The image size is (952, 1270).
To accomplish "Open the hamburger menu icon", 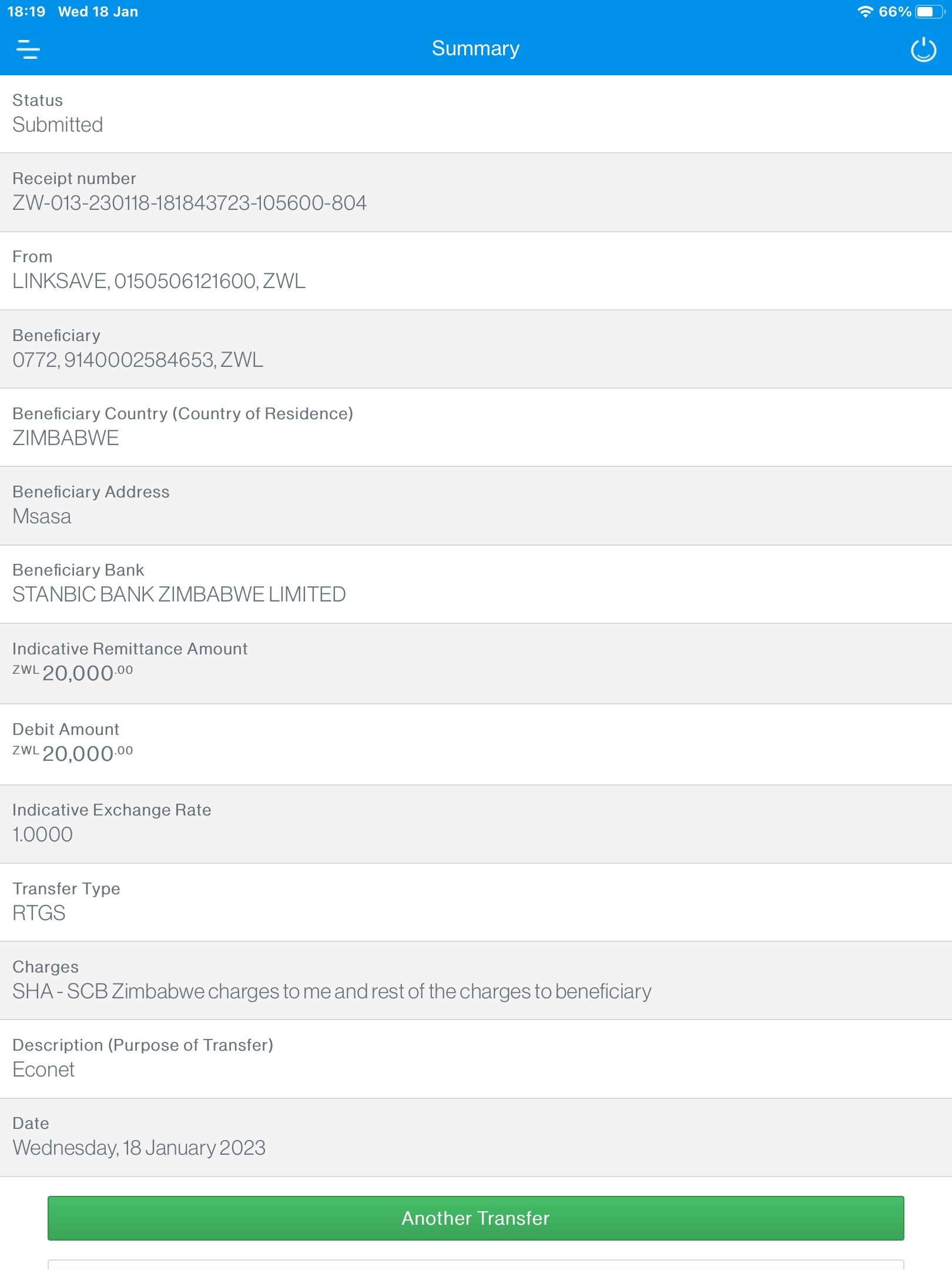I will (28, 49).
